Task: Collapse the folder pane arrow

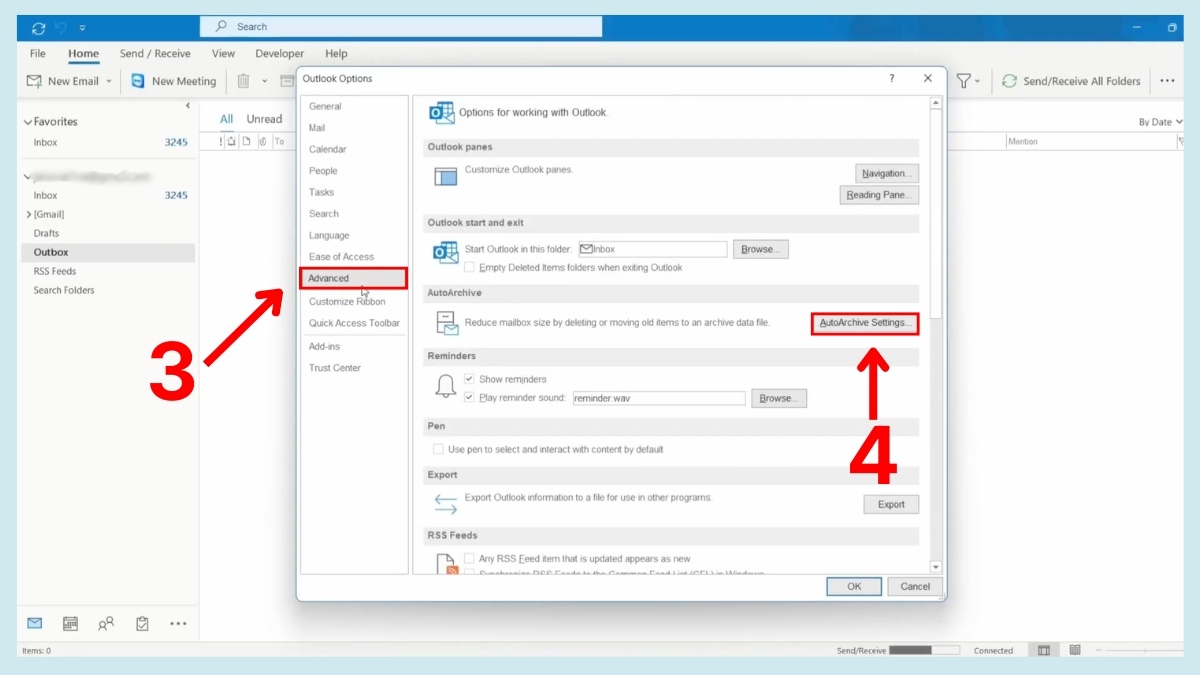Action: click(x=188, y=106)
